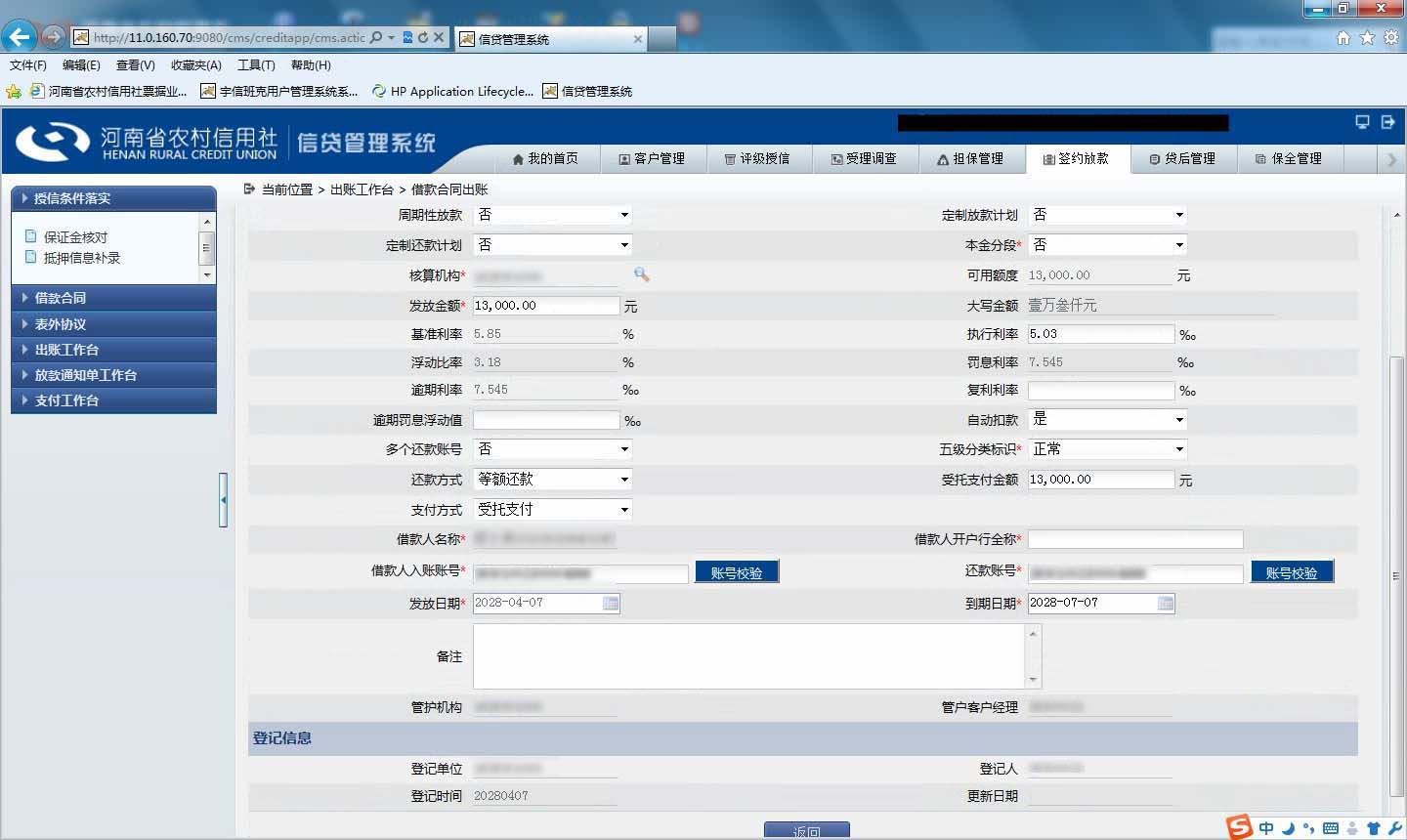The height and width of the screenshot is (840, 1407).
Task: Expand the 支付工作台 sidebar section
Action: pos(113,400)
